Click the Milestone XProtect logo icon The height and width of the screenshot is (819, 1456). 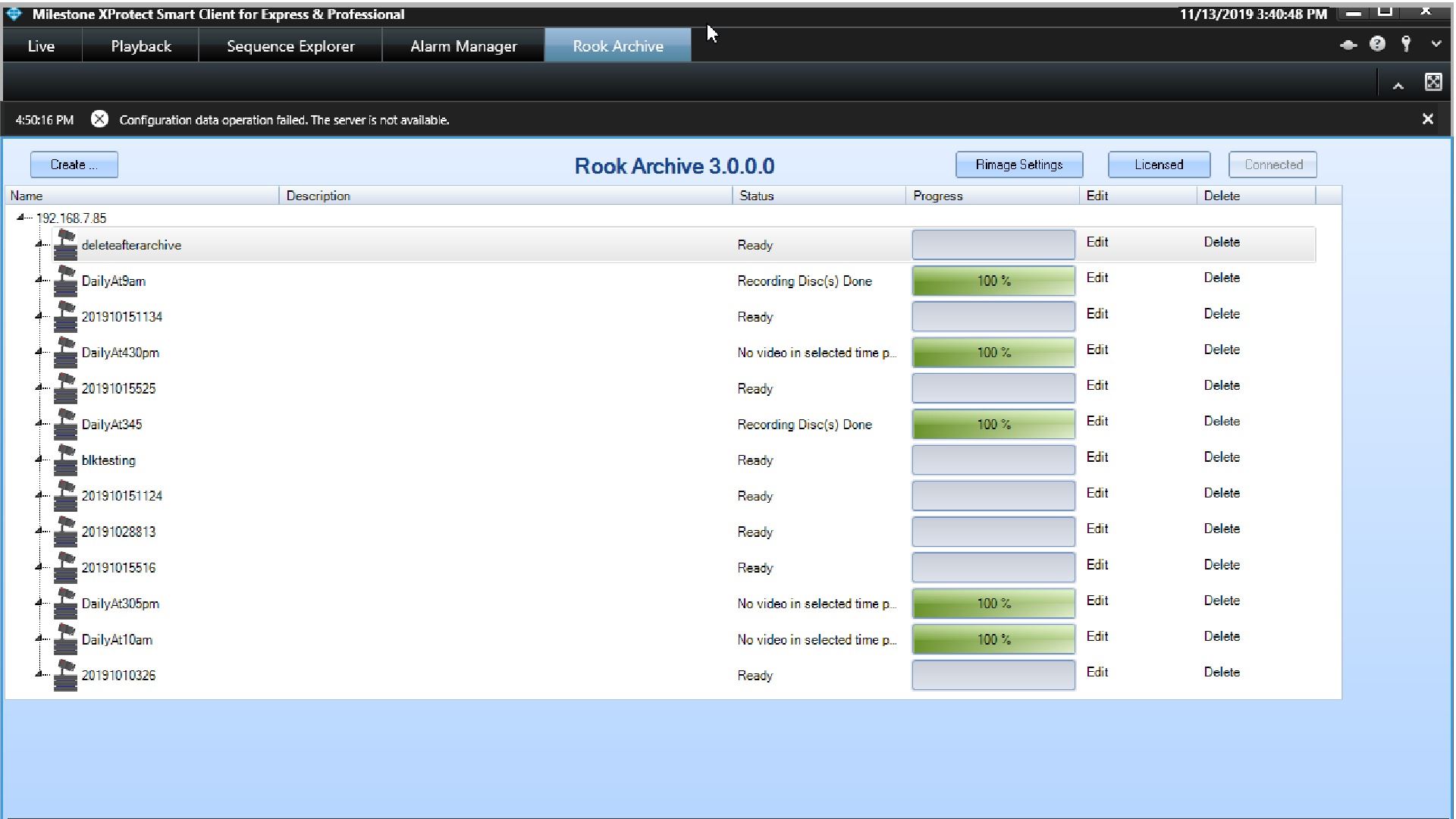(14, 14)
